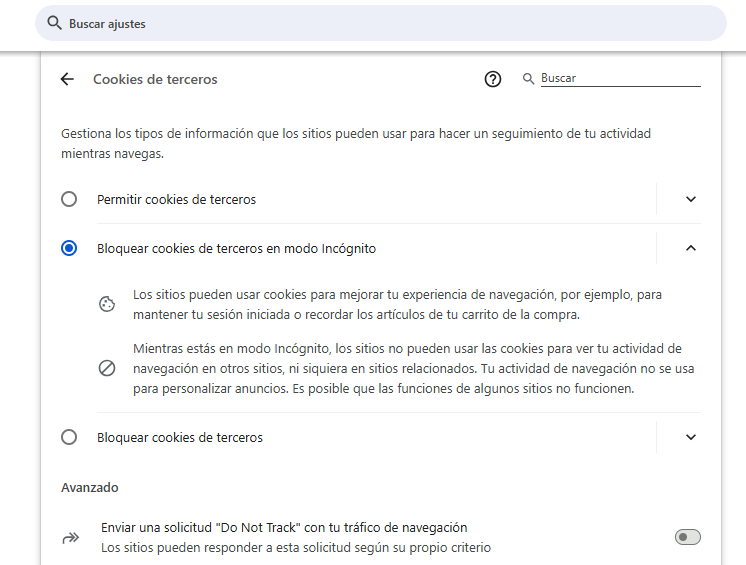Expand the Bloquear cookies de terceros details
Screen dimensions: 746x565
[x=691, y=437]
